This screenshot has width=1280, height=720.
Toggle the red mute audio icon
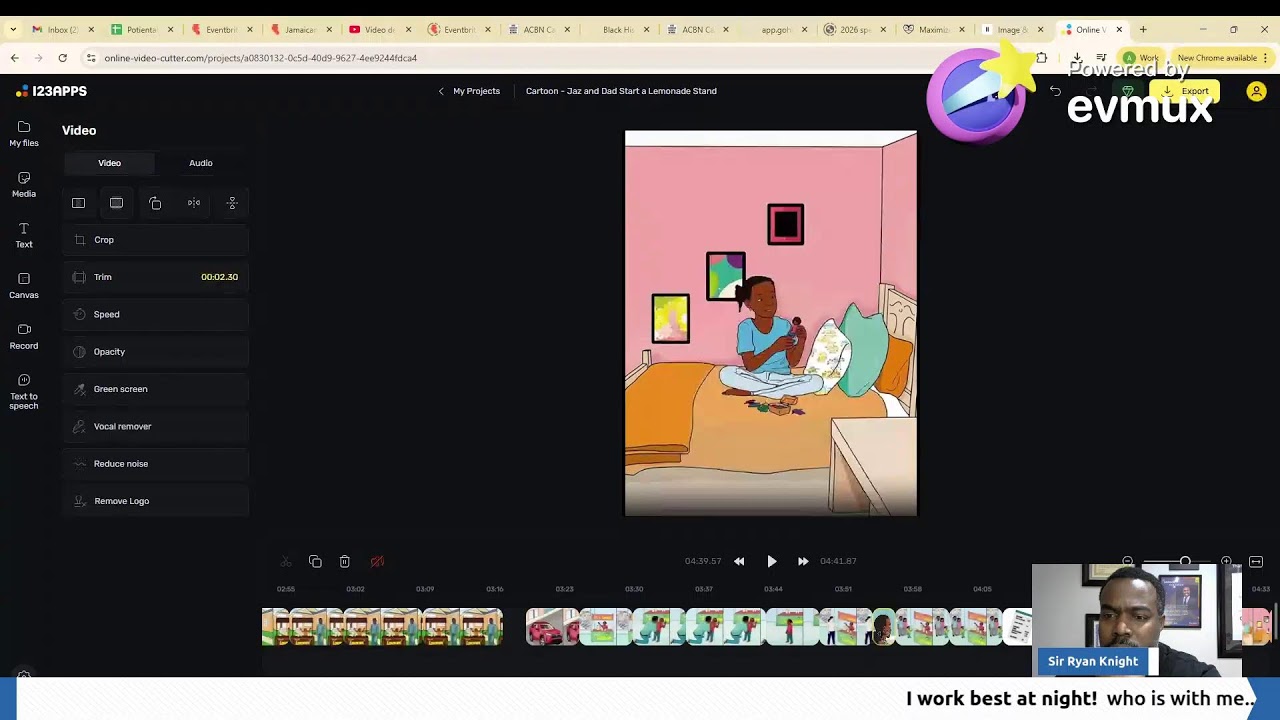pyautogui.click(x=377, y=562)
